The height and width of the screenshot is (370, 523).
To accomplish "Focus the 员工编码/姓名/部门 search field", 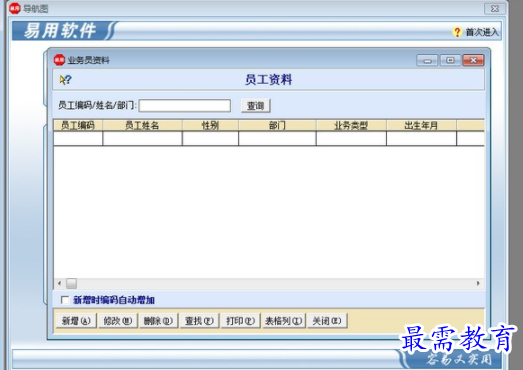I will coord(185,105).
